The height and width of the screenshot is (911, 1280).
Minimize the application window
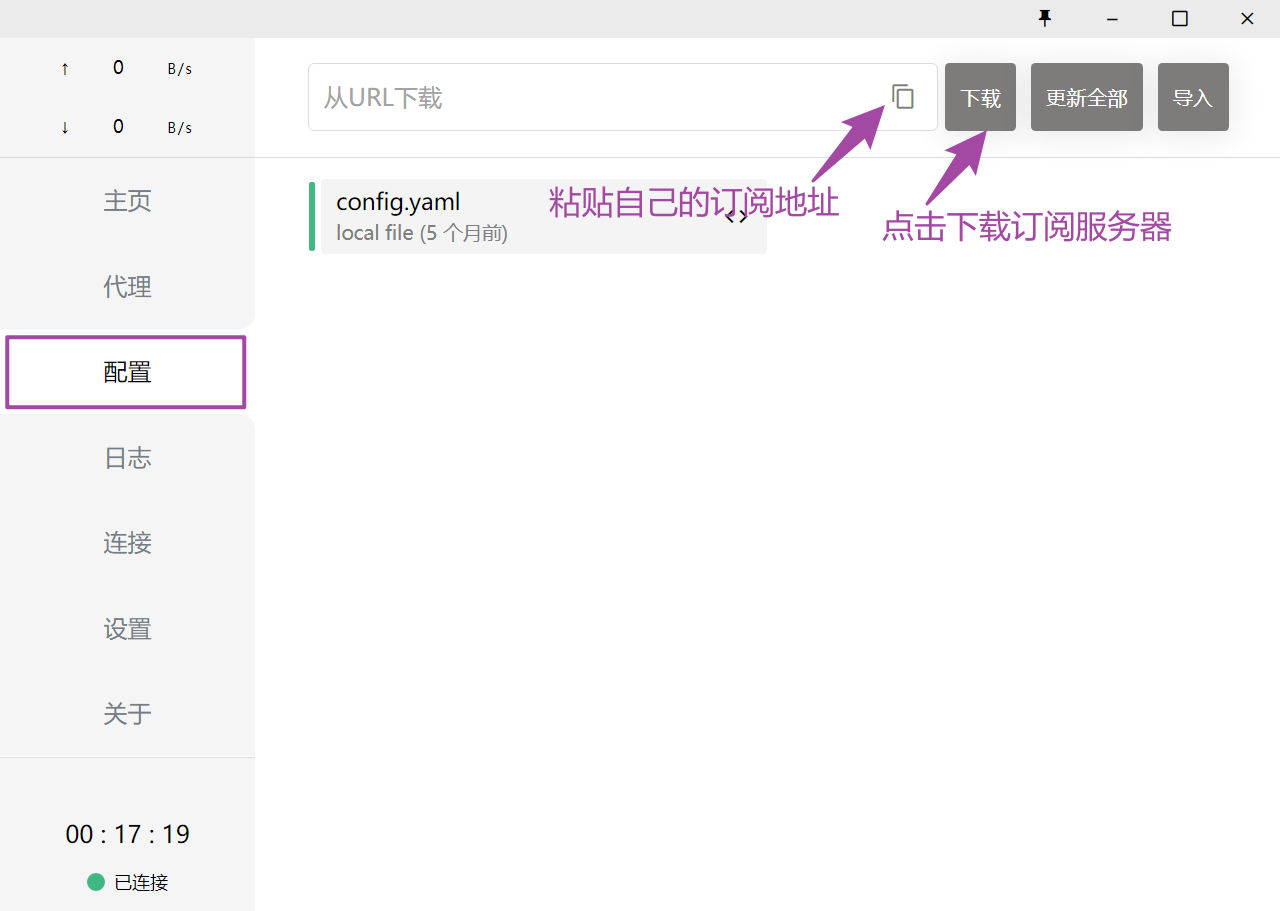point(1112,18)
